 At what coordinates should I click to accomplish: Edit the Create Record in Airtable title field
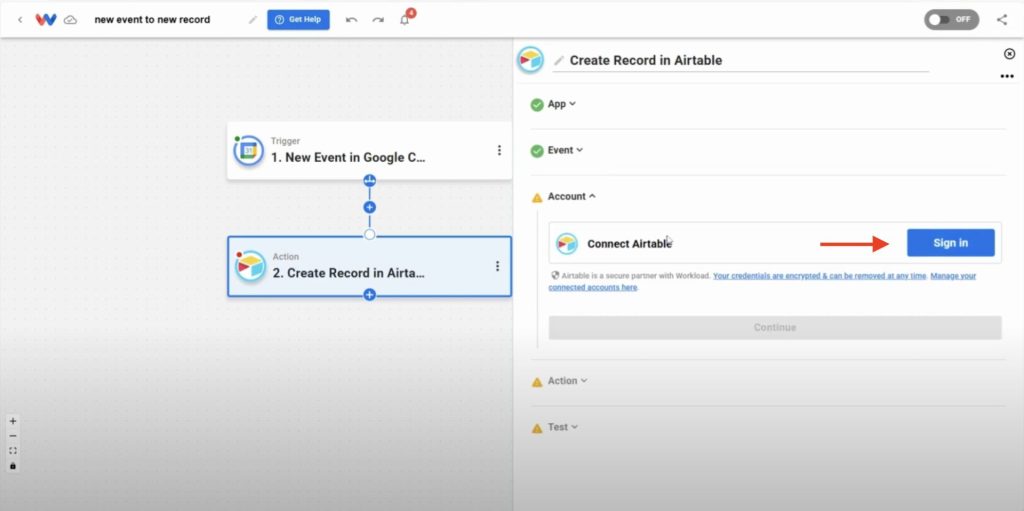[x=741, y=61]
